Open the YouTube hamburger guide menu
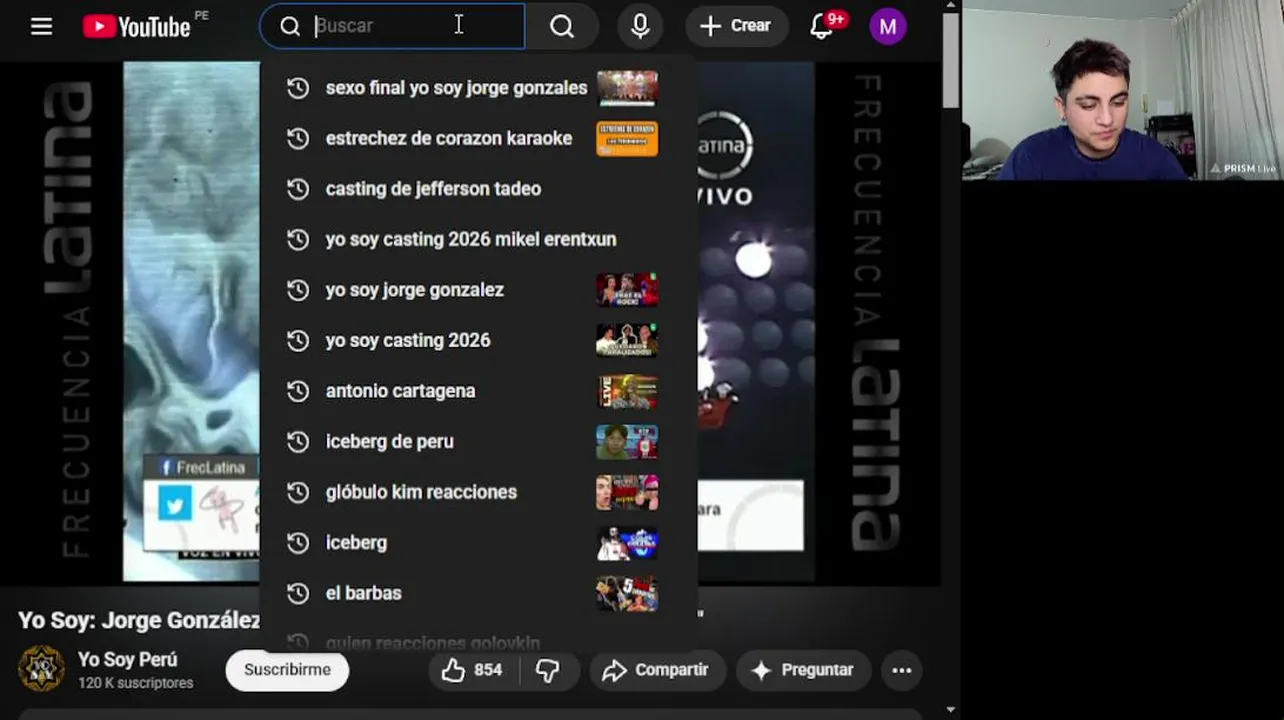1284x720 pixels. click(x=41, y=27)
